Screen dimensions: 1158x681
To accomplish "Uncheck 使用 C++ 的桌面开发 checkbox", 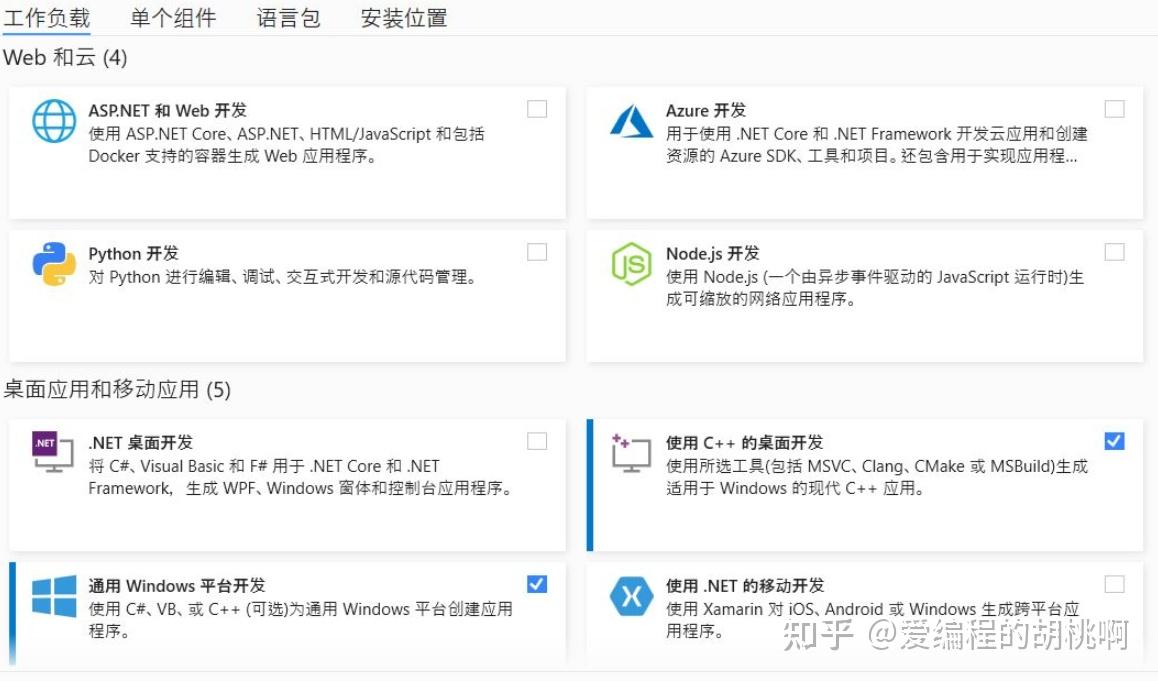I will click(x=1114, y=441).
